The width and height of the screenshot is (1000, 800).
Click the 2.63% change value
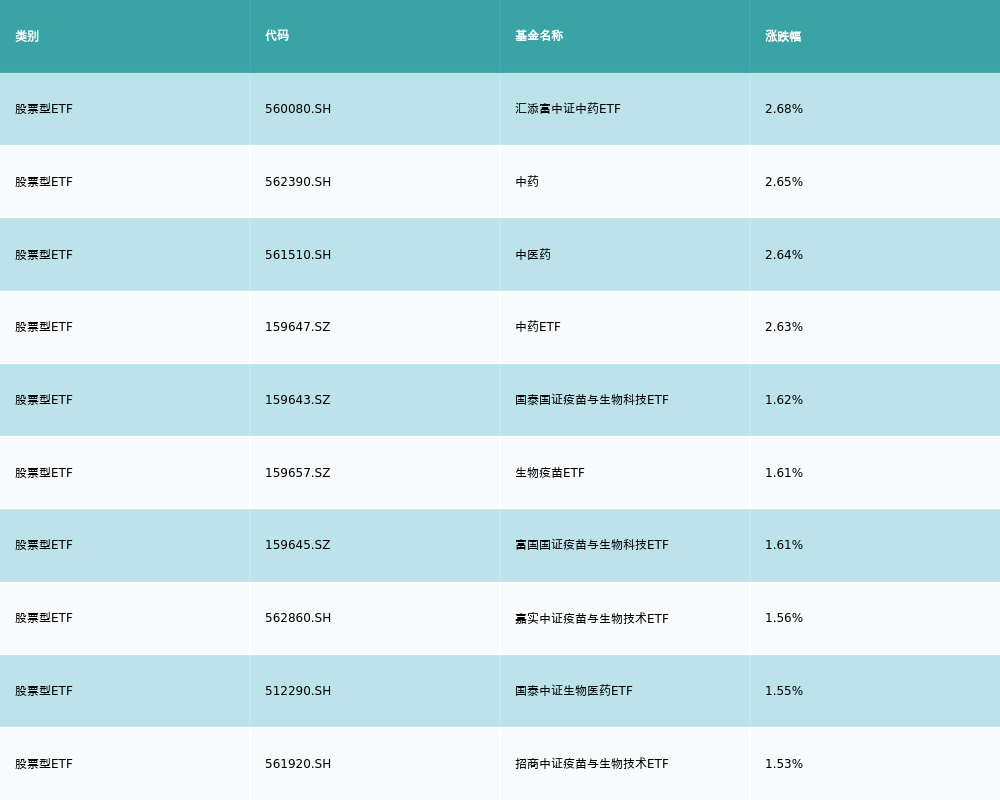[x=784, y=327]
